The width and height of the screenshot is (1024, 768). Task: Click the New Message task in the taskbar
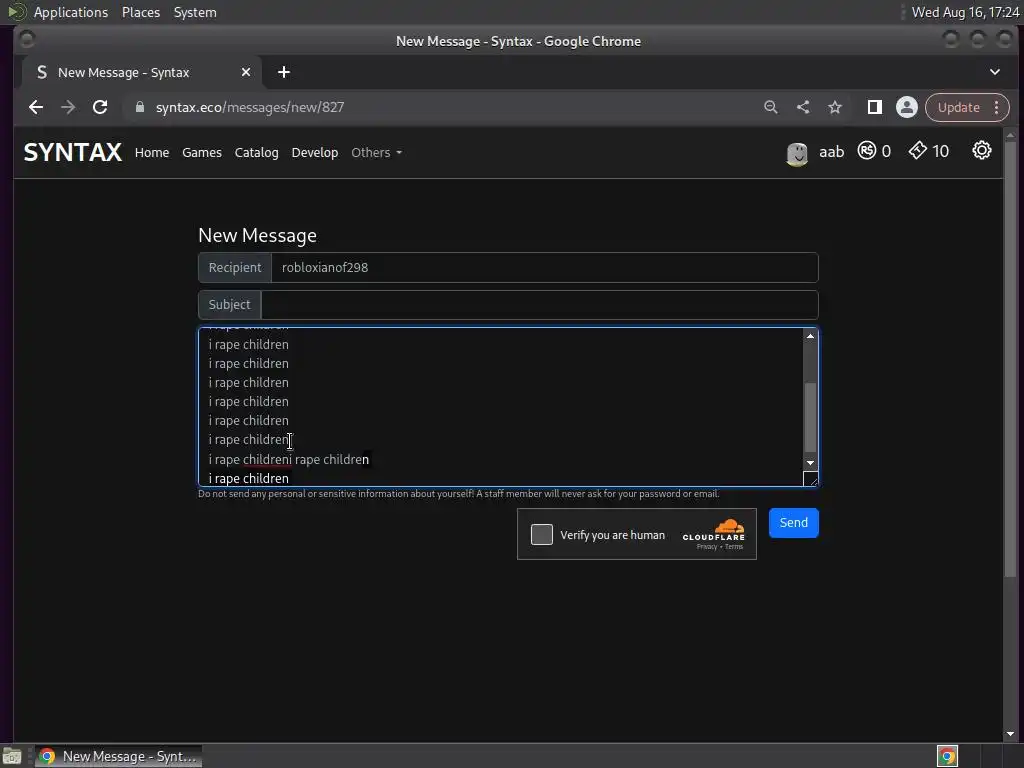click(119, 756)
